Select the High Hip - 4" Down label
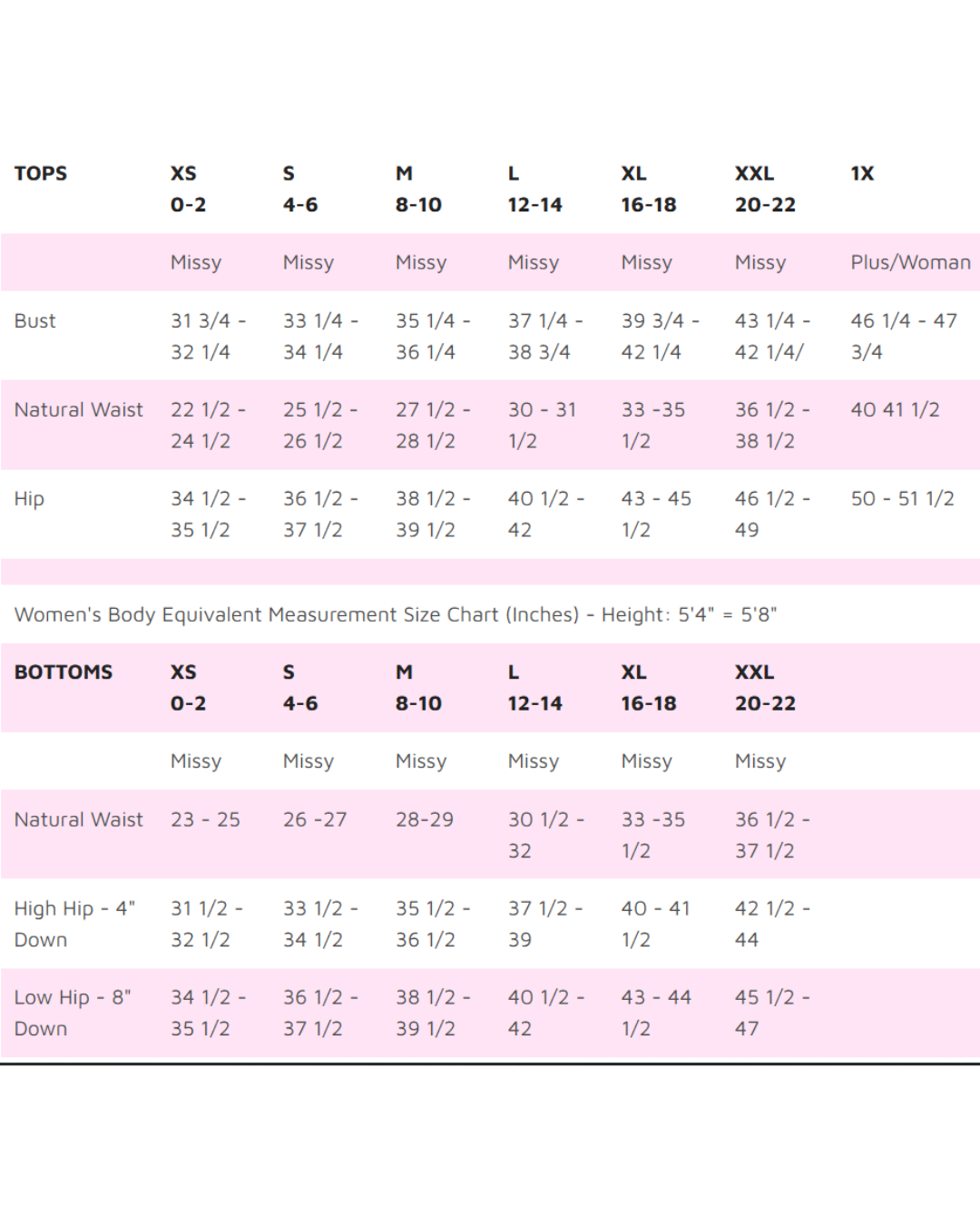This screenshot has height=1225, width=980. 74,924
